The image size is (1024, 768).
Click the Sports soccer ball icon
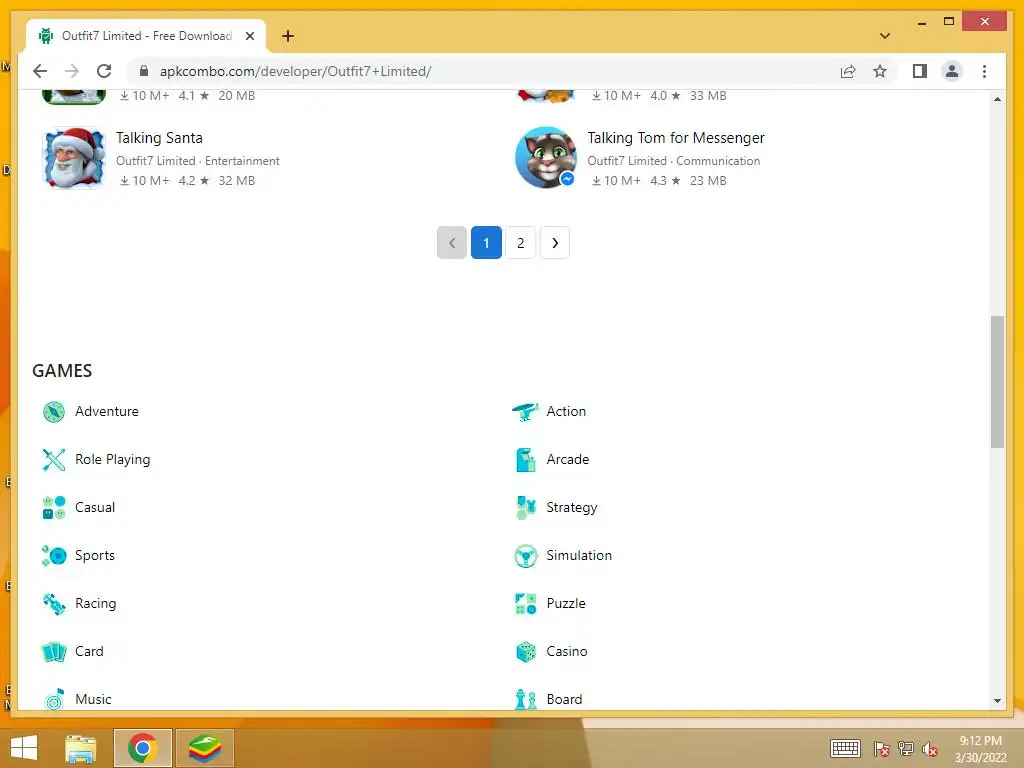click(54, 555)
